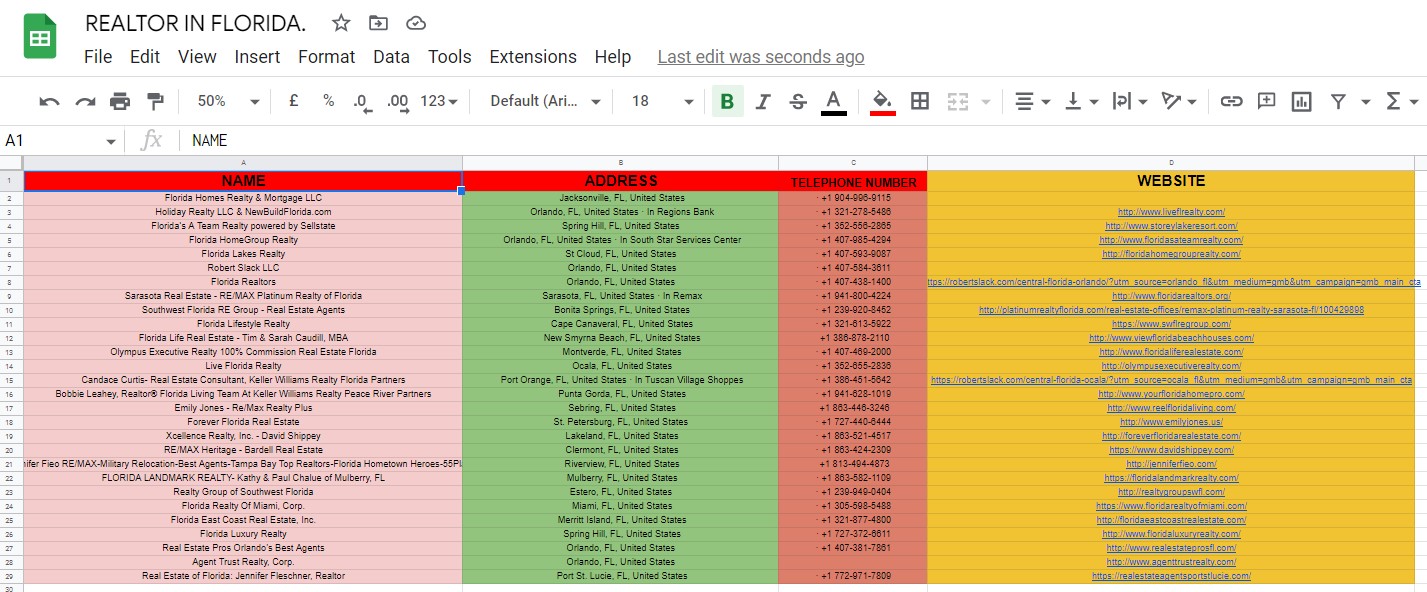Open text wrapping dropdown
Image resolution: width=1427 pixels, height=592 pixels.
pos(1130,101)
